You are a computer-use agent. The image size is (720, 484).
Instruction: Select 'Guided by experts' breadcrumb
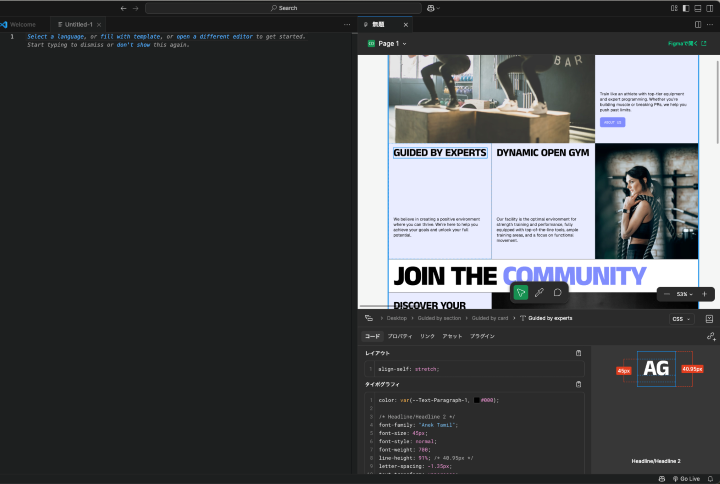(546, 318)
